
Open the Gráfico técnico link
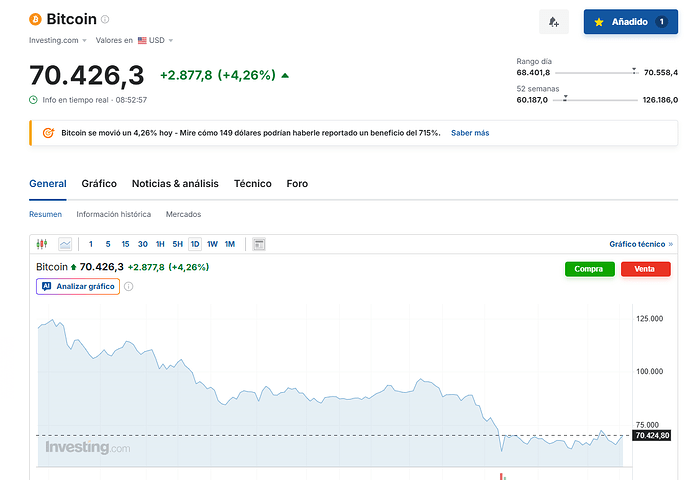click(x=641, y=244)
